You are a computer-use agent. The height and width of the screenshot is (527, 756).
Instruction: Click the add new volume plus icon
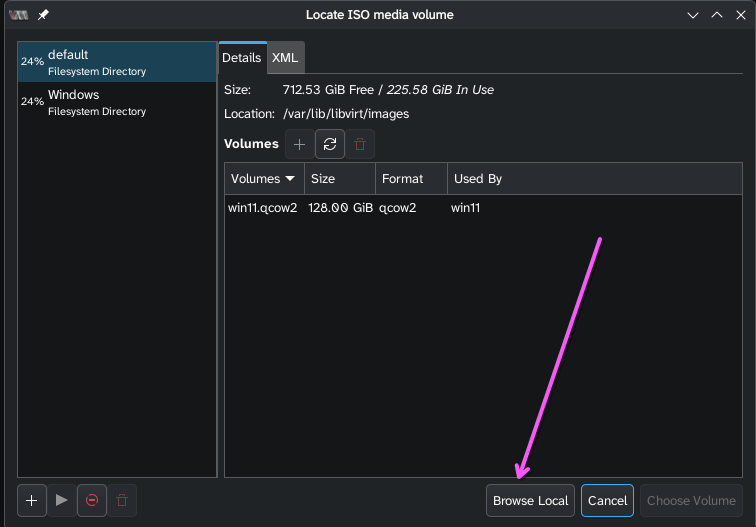[x=299, y=144]
